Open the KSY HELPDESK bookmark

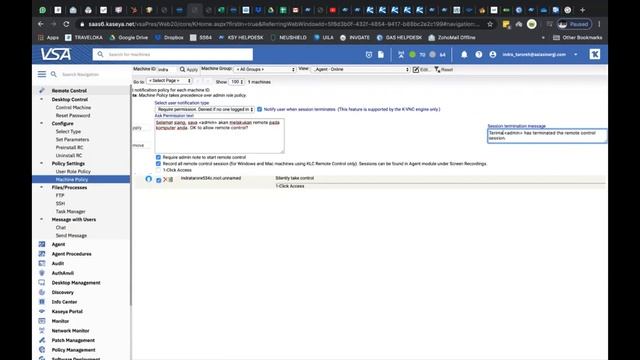click(241, 38)
